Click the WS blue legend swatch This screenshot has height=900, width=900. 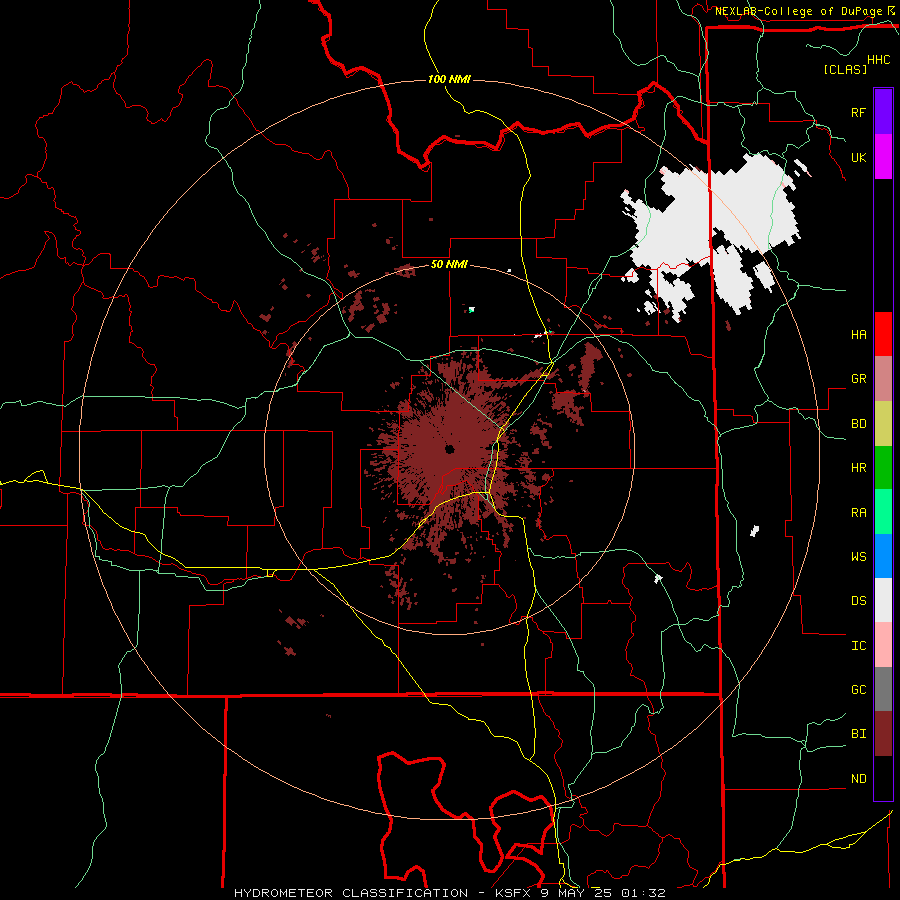(x=883, y=556)
